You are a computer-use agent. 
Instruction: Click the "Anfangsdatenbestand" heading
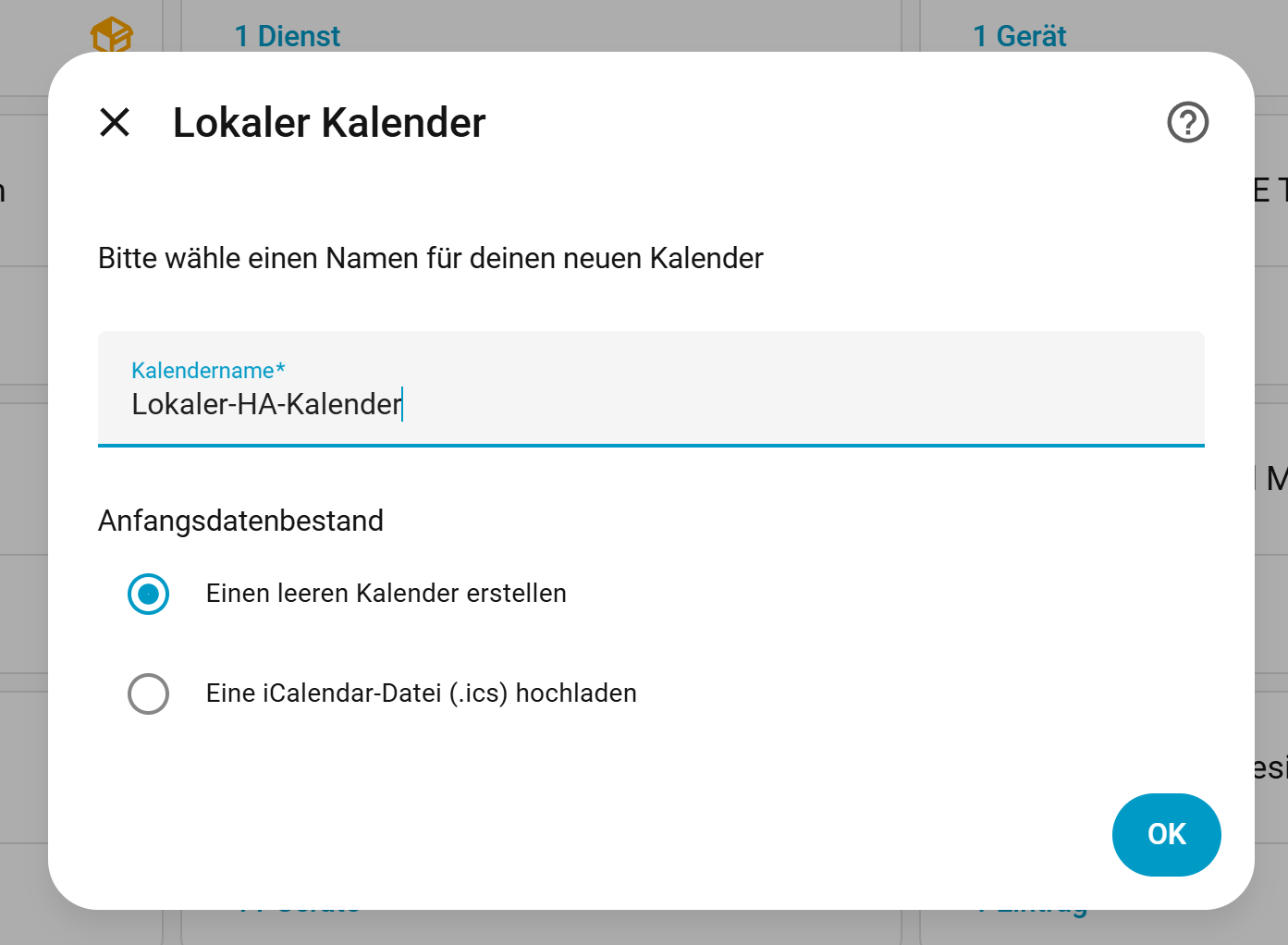pyautogui.click(x=240, y=521)
